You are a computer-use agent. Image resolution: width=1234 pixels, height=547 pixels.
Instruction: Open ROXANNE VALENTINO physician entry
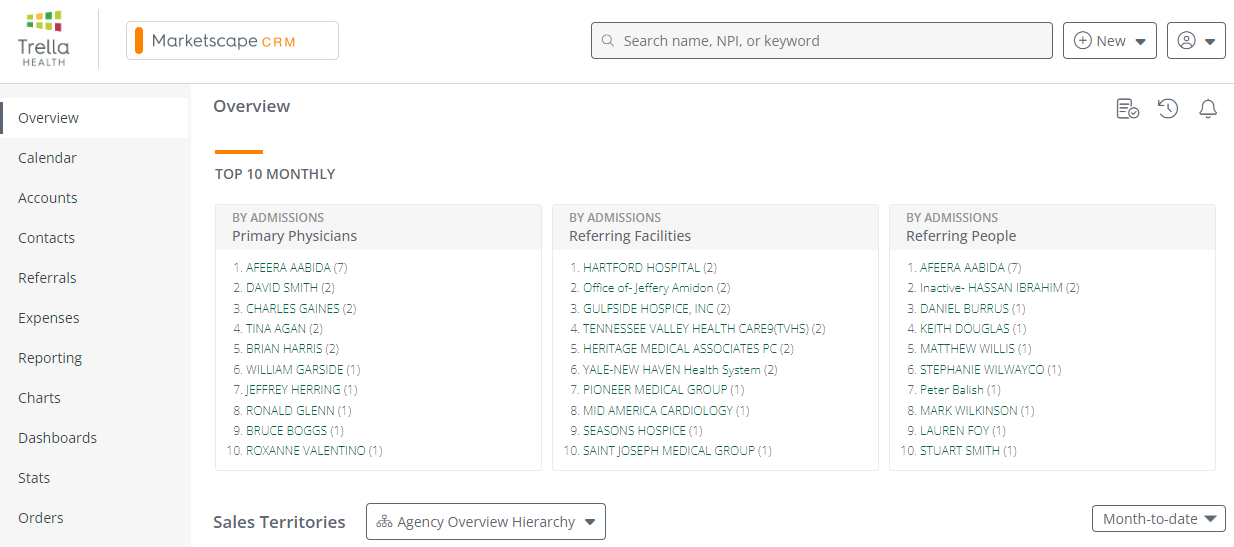[x=305, y=451]
